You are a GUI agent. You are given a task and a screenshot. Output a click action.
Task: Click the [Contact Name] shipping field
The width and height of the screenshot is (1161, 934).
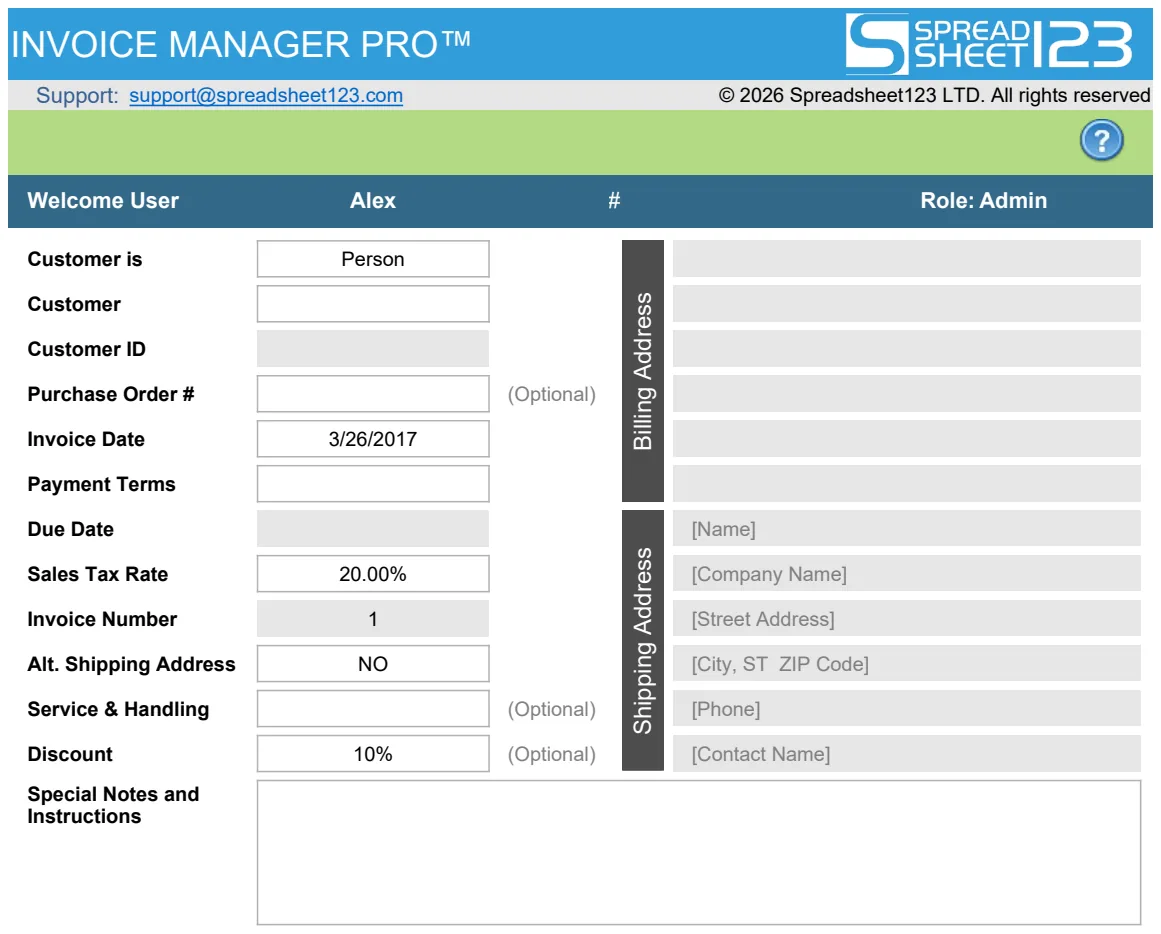click(x=906, y=754)
